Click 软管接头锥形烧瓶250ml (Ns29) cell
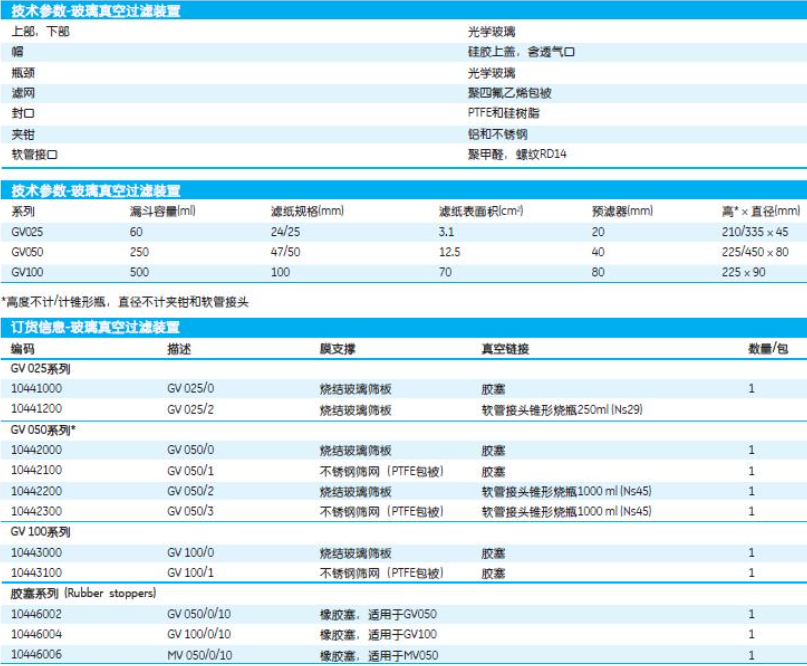This screenshot has width=807, height=666. 562,410
